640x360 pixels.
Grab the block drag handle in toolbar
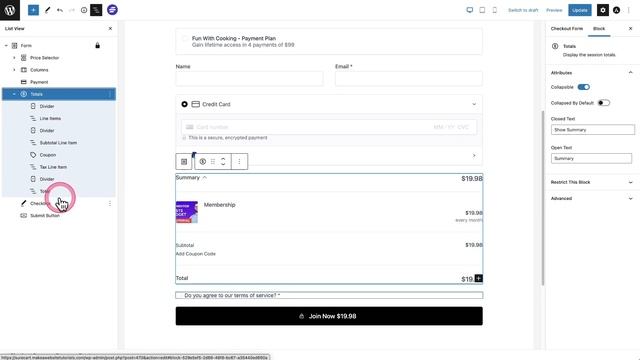[x=213, y=162]
